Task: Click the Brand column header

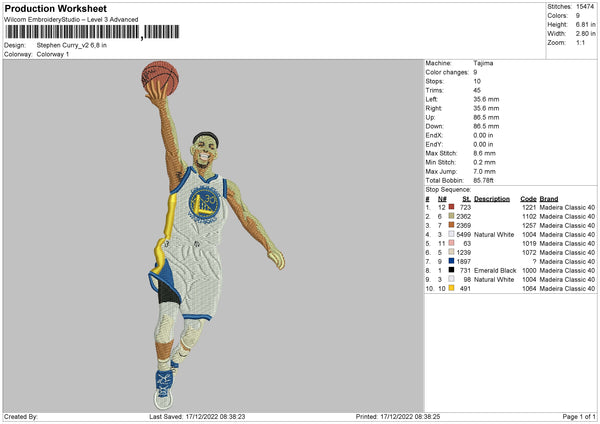Action: [x=550, y=198]
